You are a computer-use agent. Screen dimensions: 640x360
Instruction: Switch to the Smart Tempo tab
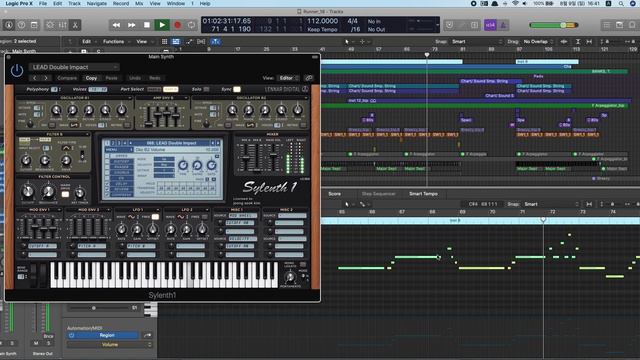click(423, 194)
